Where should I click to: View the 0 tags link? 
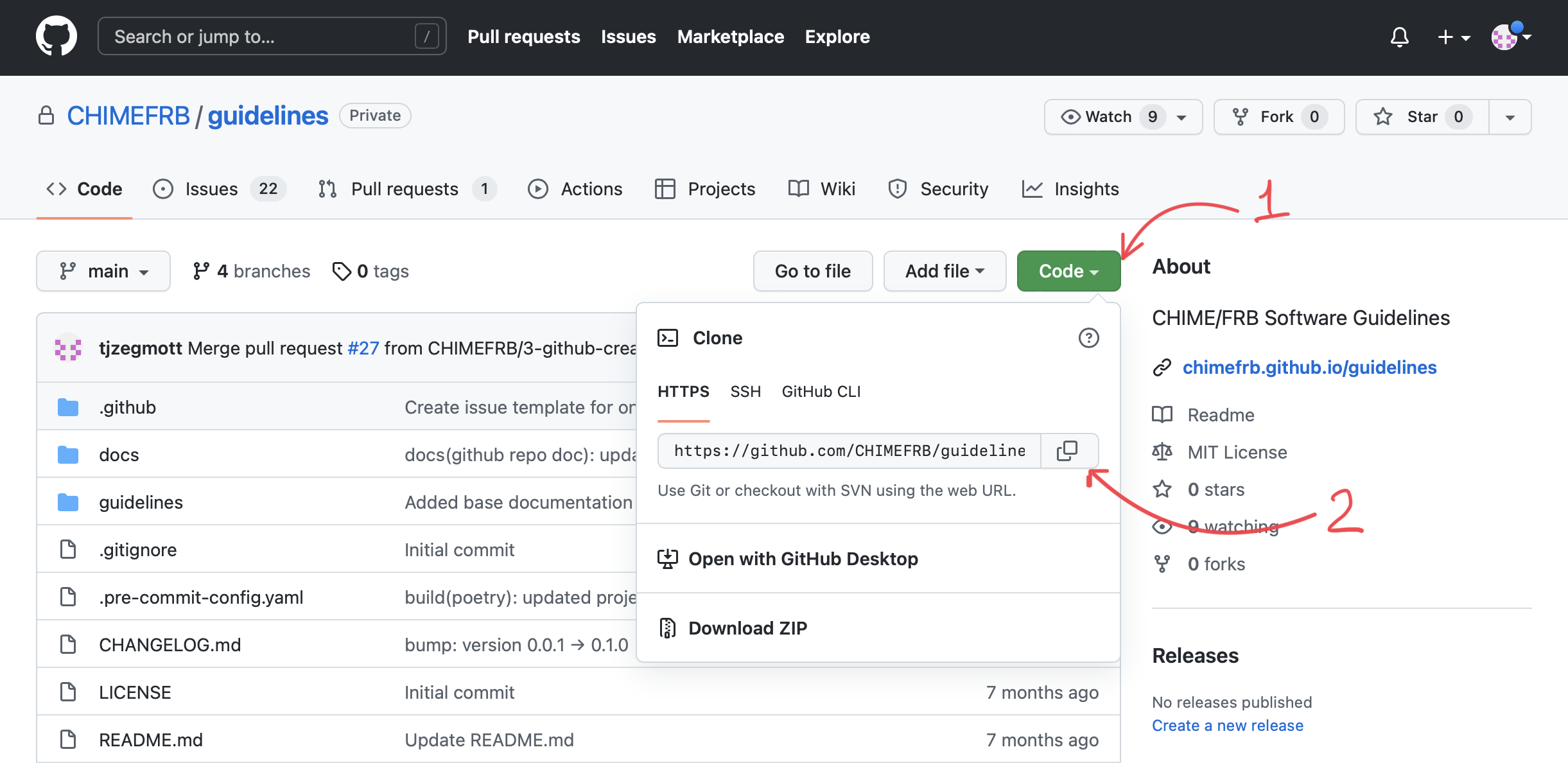(370, 271)
